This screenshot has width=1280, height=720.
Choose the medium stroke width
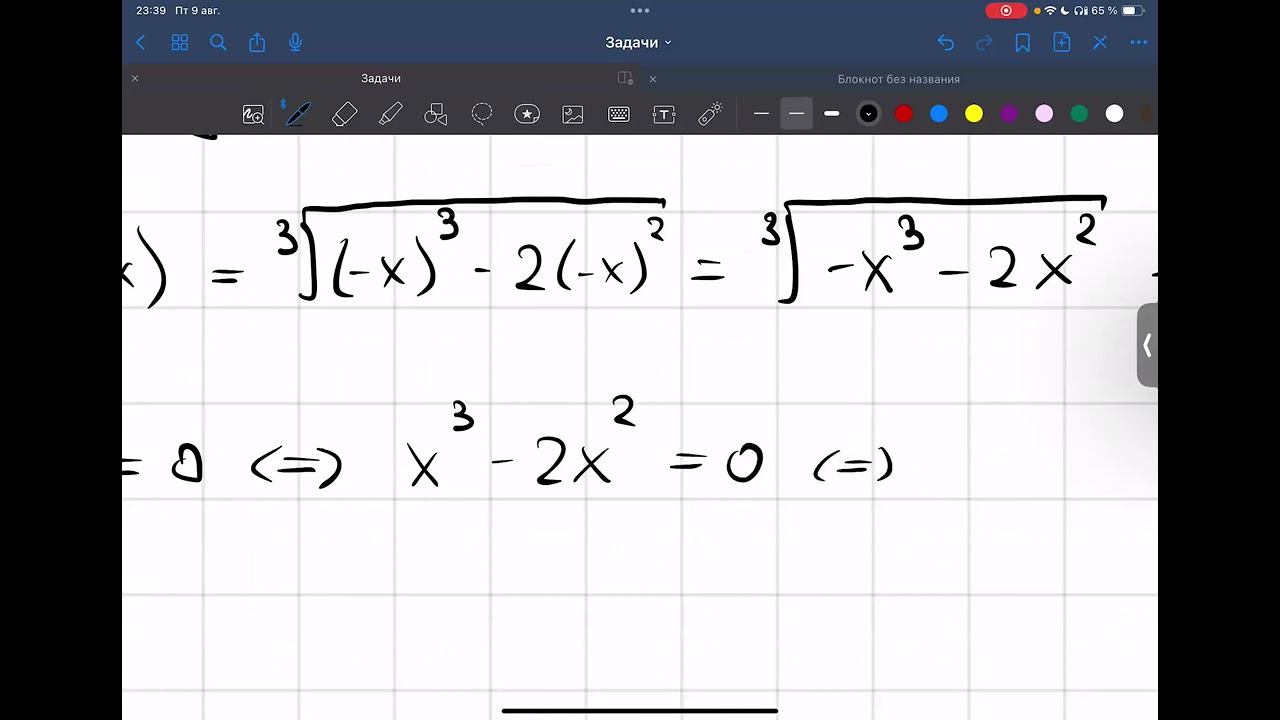[796, 114]
